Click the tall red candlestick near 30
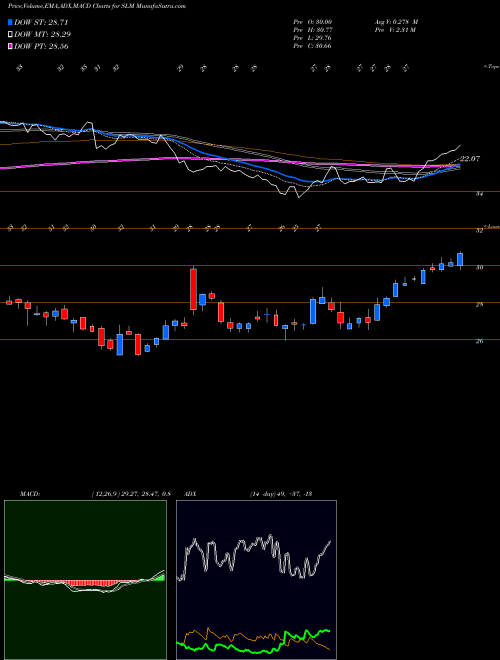Screen dimensions: 500x660 pyautogui.click(x=193, y=289)
